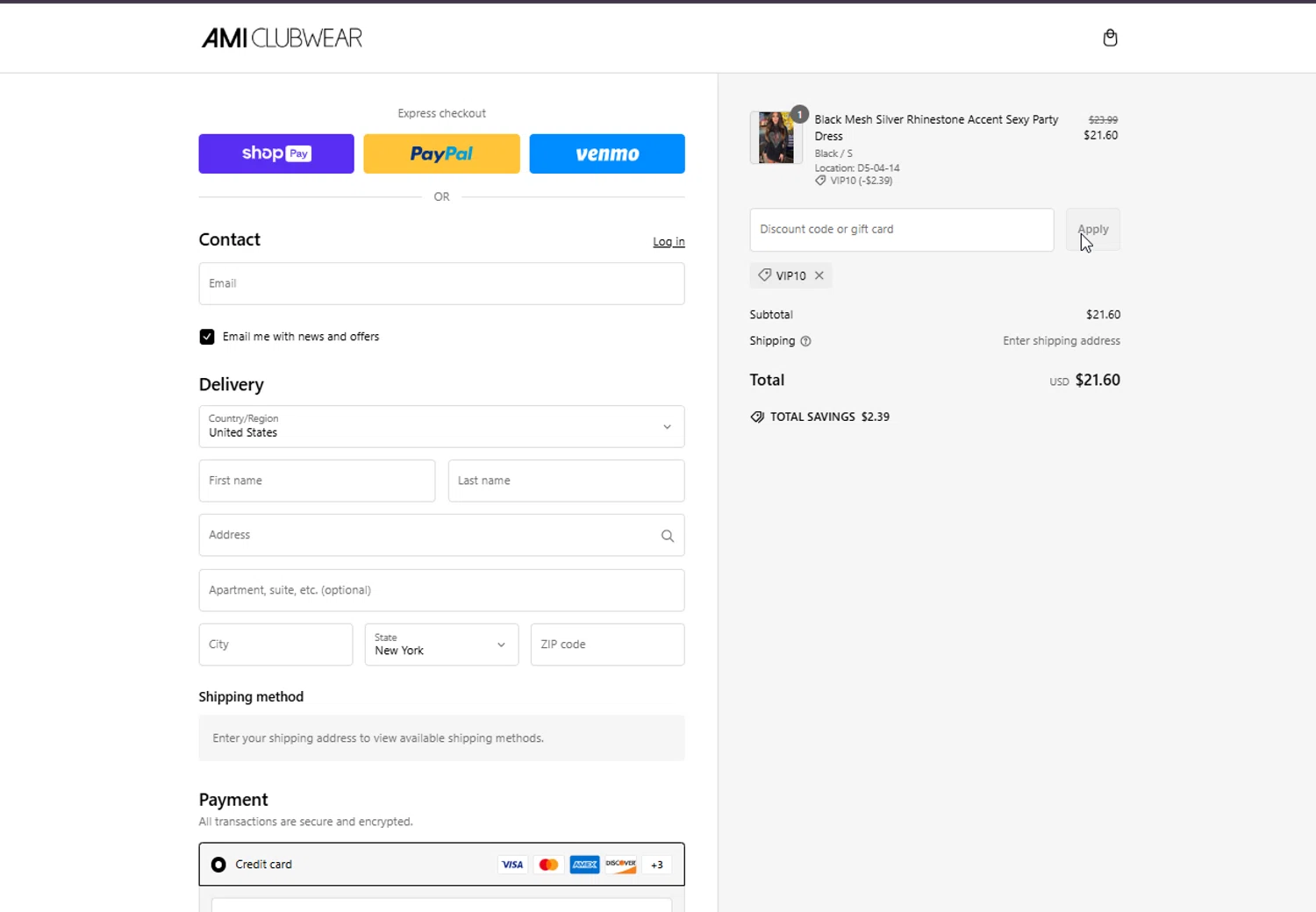Click the American Express icon
Screen dimensions: 1316x912
click(x=584, y=865)
